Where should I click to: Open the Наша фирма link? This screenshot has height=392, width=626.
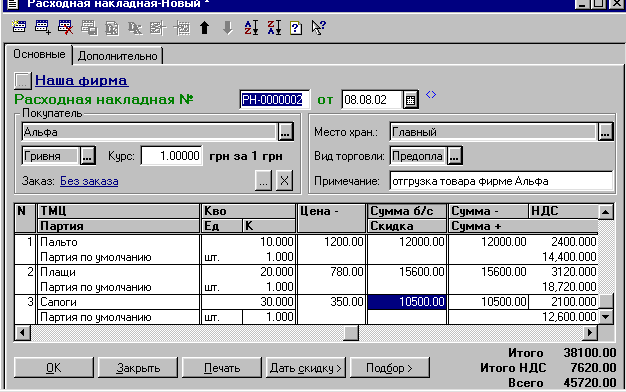[81, 80]
